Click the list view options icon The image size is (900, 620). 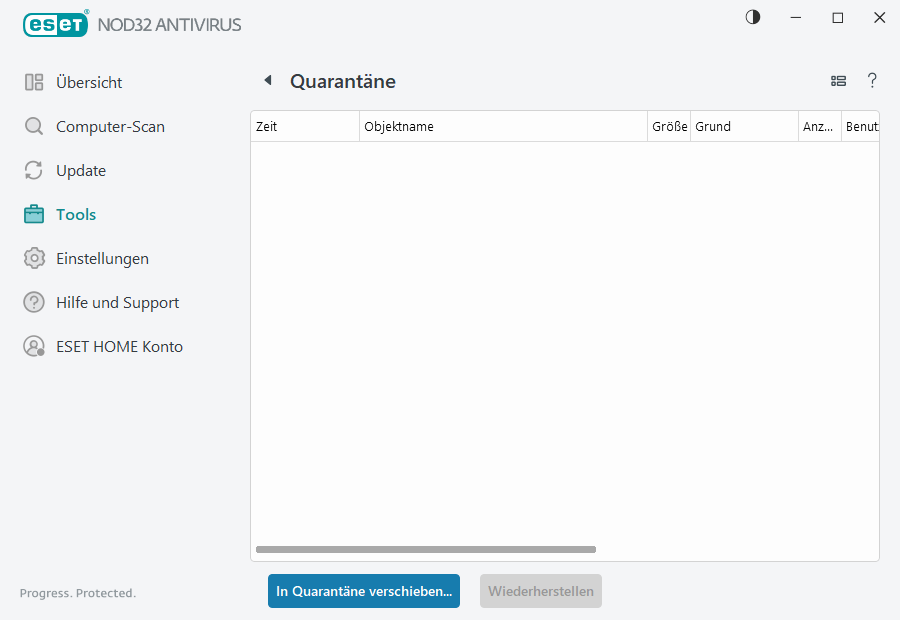(838, 81)
